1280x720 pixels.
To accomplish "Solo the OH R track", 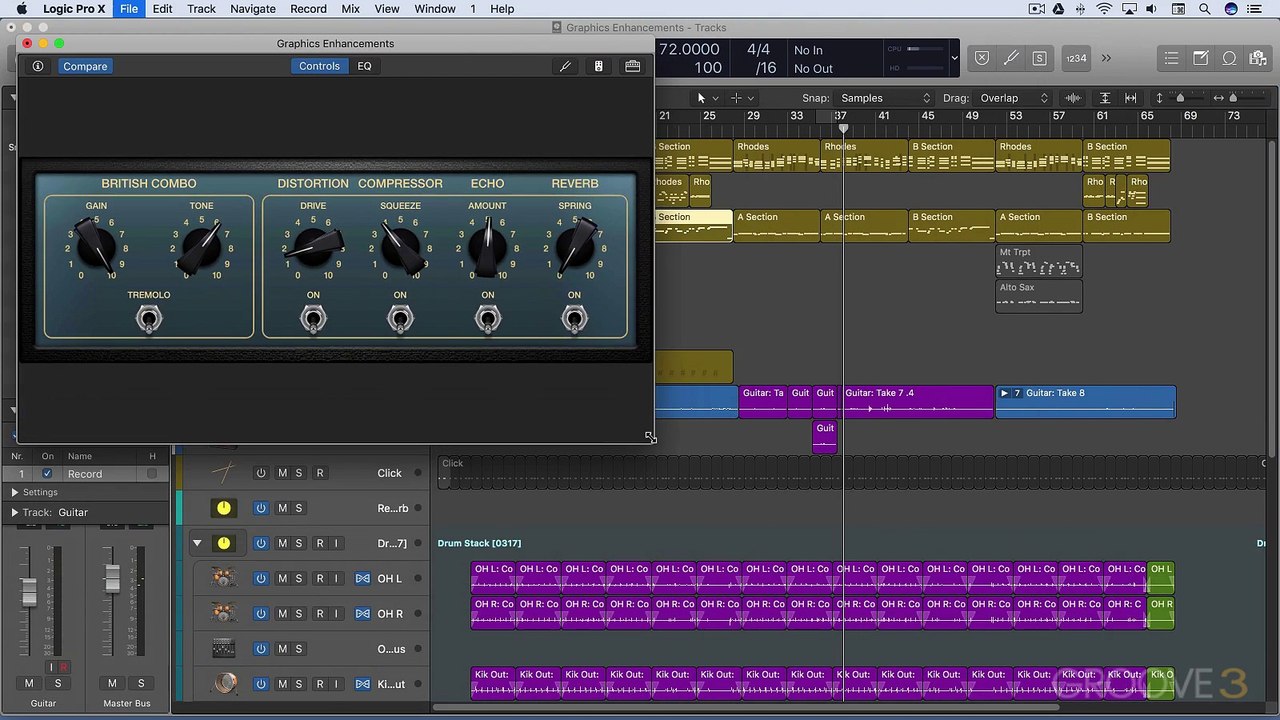I will (298, 613).
